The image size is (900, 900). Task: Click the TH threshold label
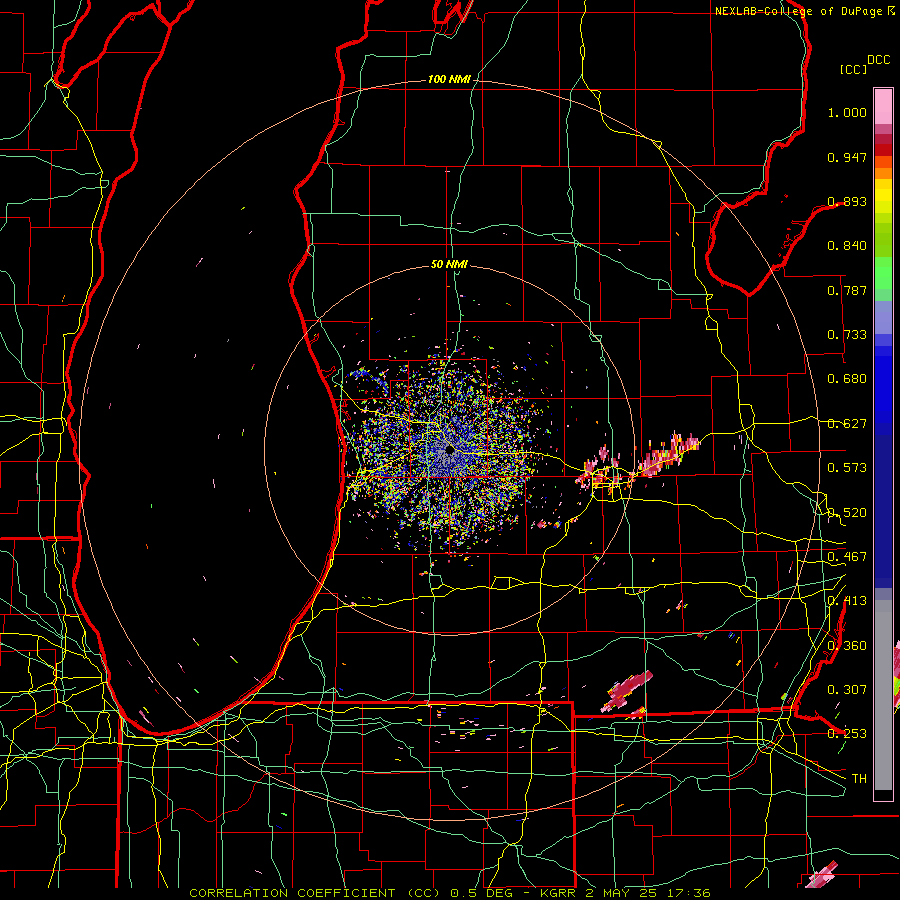coord(859,779)
